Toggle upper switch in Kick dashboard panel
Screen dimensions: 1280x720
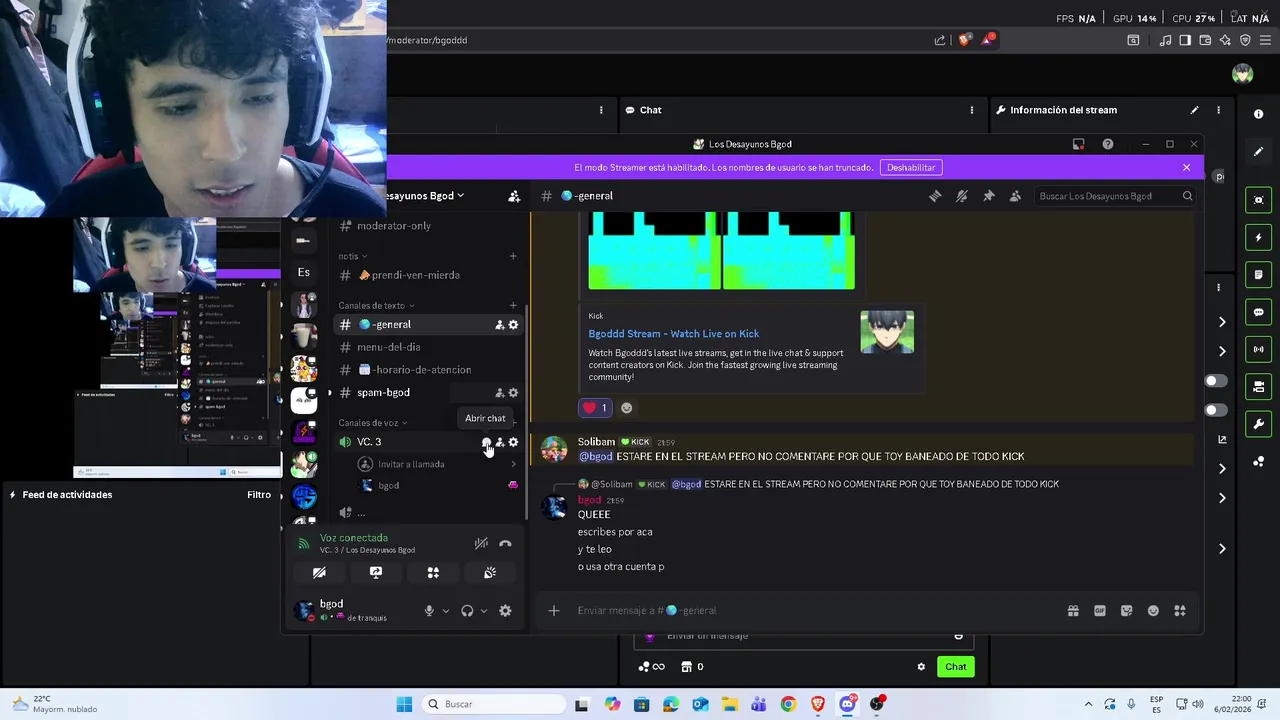pos(1216,381)
